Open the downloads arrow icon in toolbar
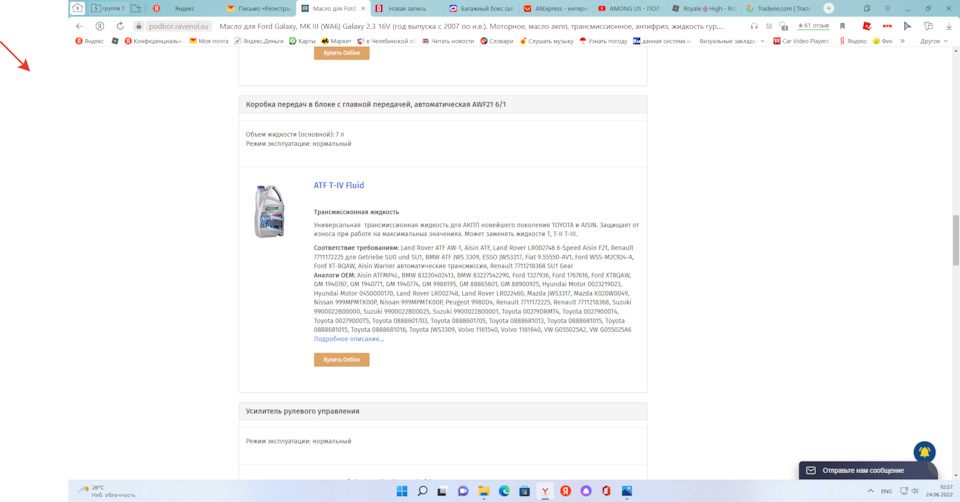The height and width of the screenshot is (502, 960). click(x=948, y=26)
